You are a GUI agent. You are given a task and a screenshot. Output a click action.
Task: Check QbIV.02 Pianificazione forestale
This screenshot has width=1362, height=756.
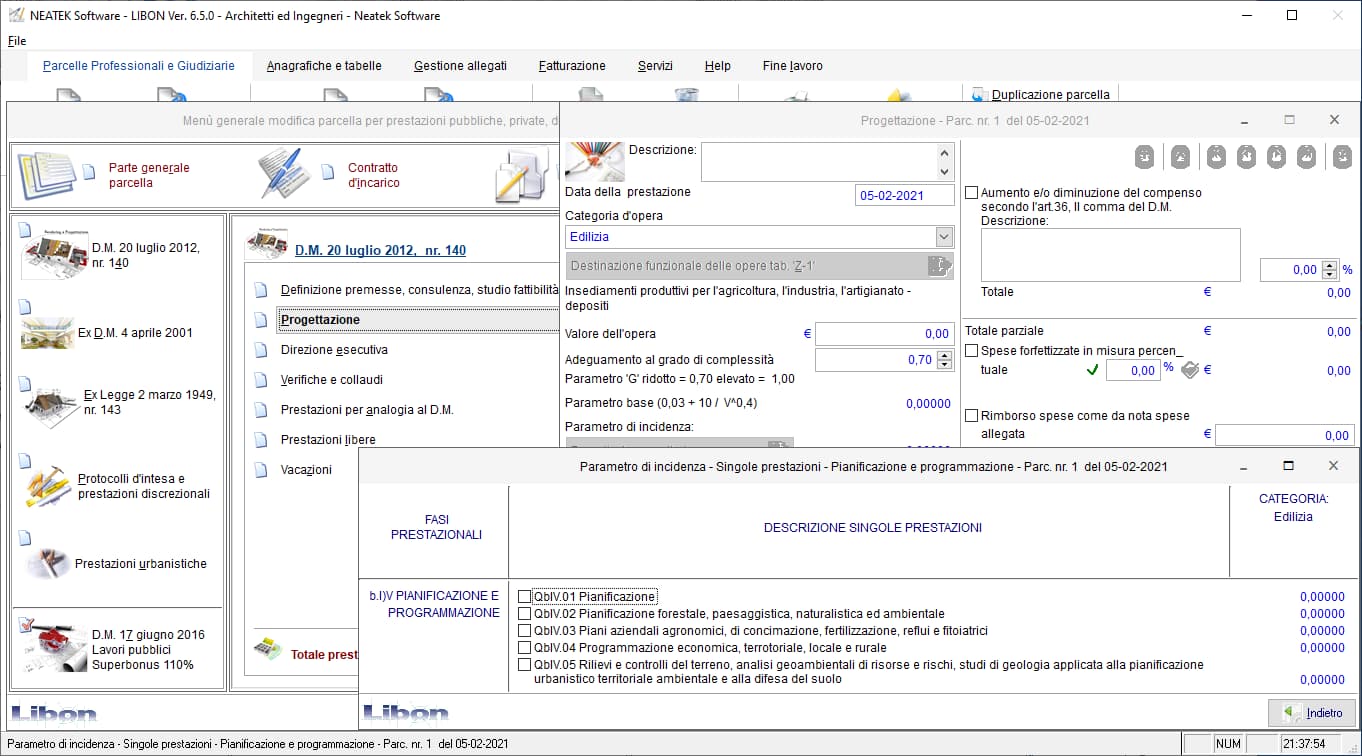pos(524,614)
